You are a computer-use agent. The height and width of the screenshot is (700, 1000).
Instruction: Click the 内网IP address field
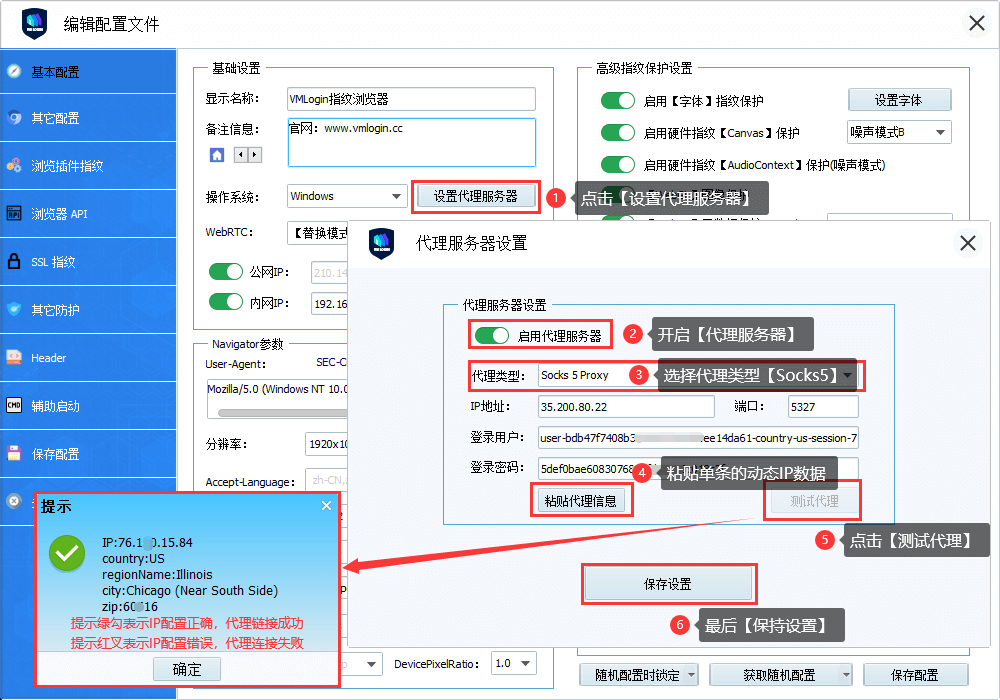coord(330,303)
